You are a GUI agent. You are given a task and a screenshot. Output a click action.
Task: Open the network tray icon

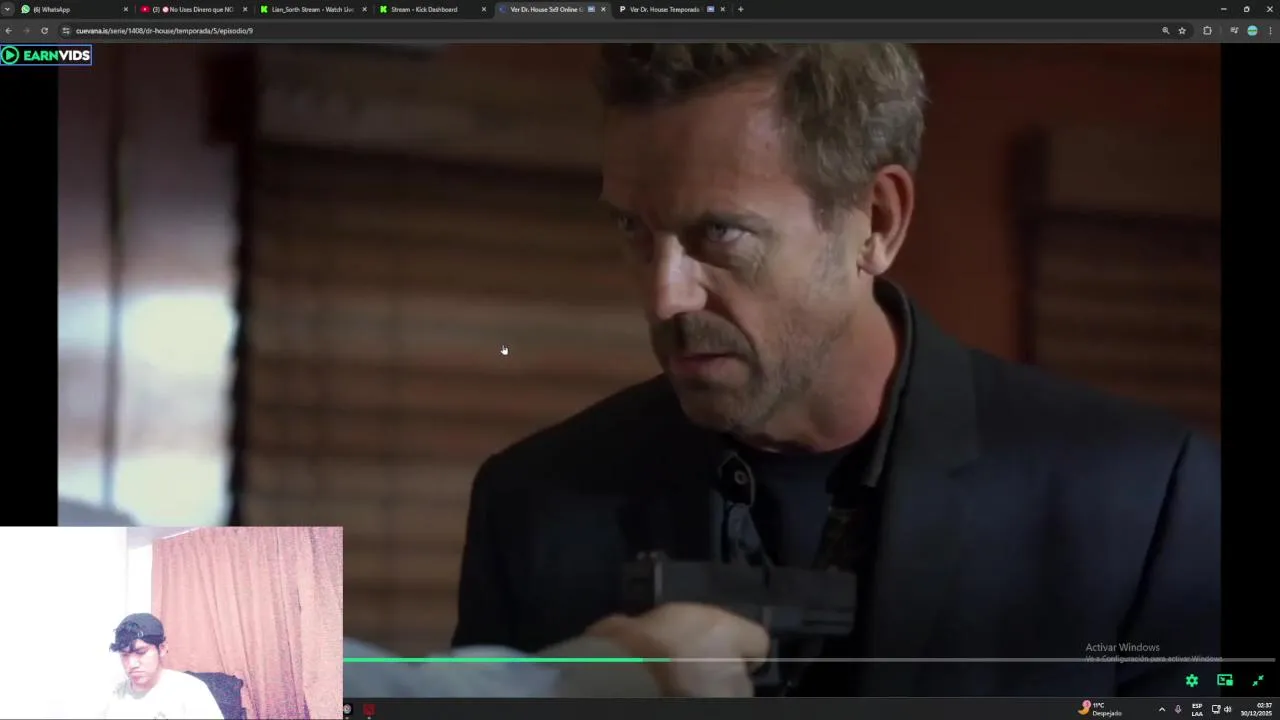tap(1216, 709)
